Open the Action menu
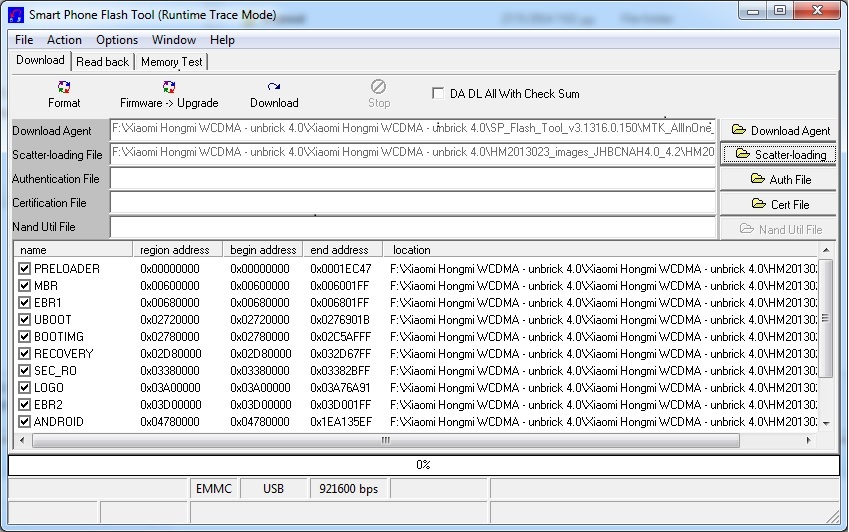This screenshot has height=532, width=849. tap(65, 40)
